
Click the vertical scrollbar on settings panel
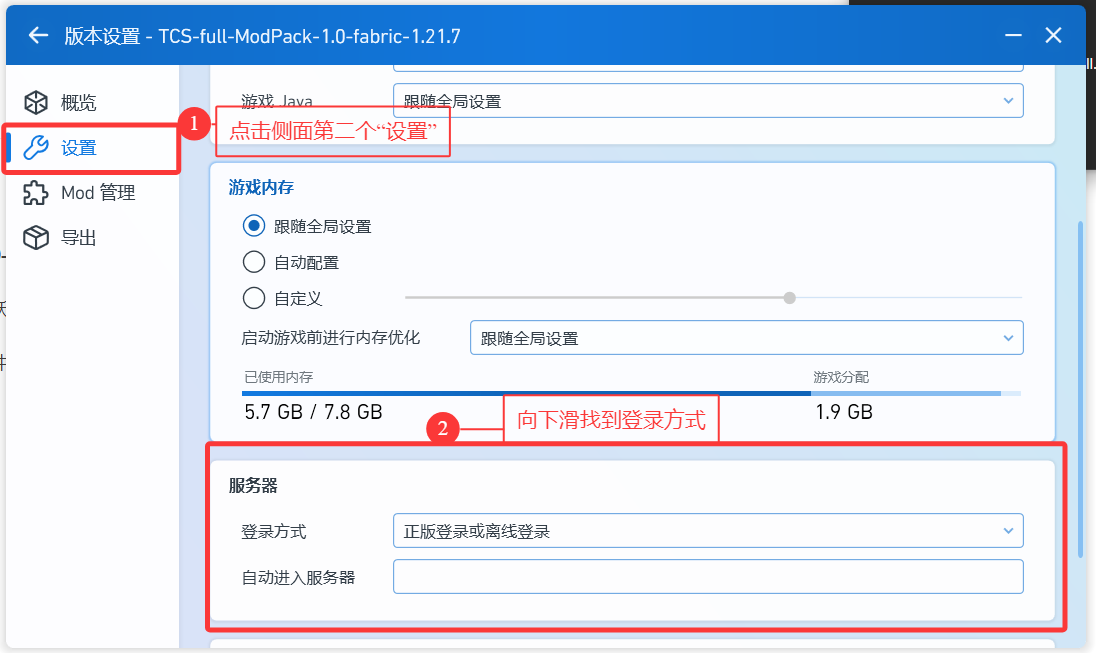(x=1081, y=389)
